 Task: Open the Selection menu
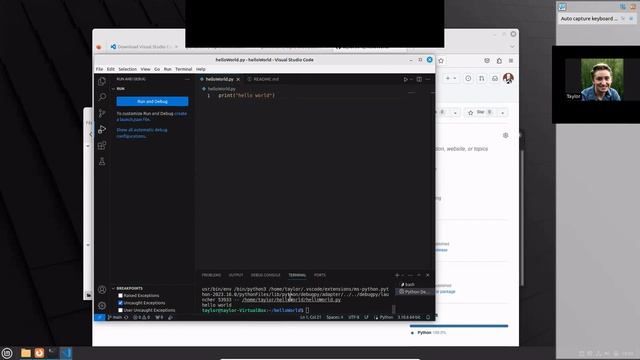pos(127,69)
